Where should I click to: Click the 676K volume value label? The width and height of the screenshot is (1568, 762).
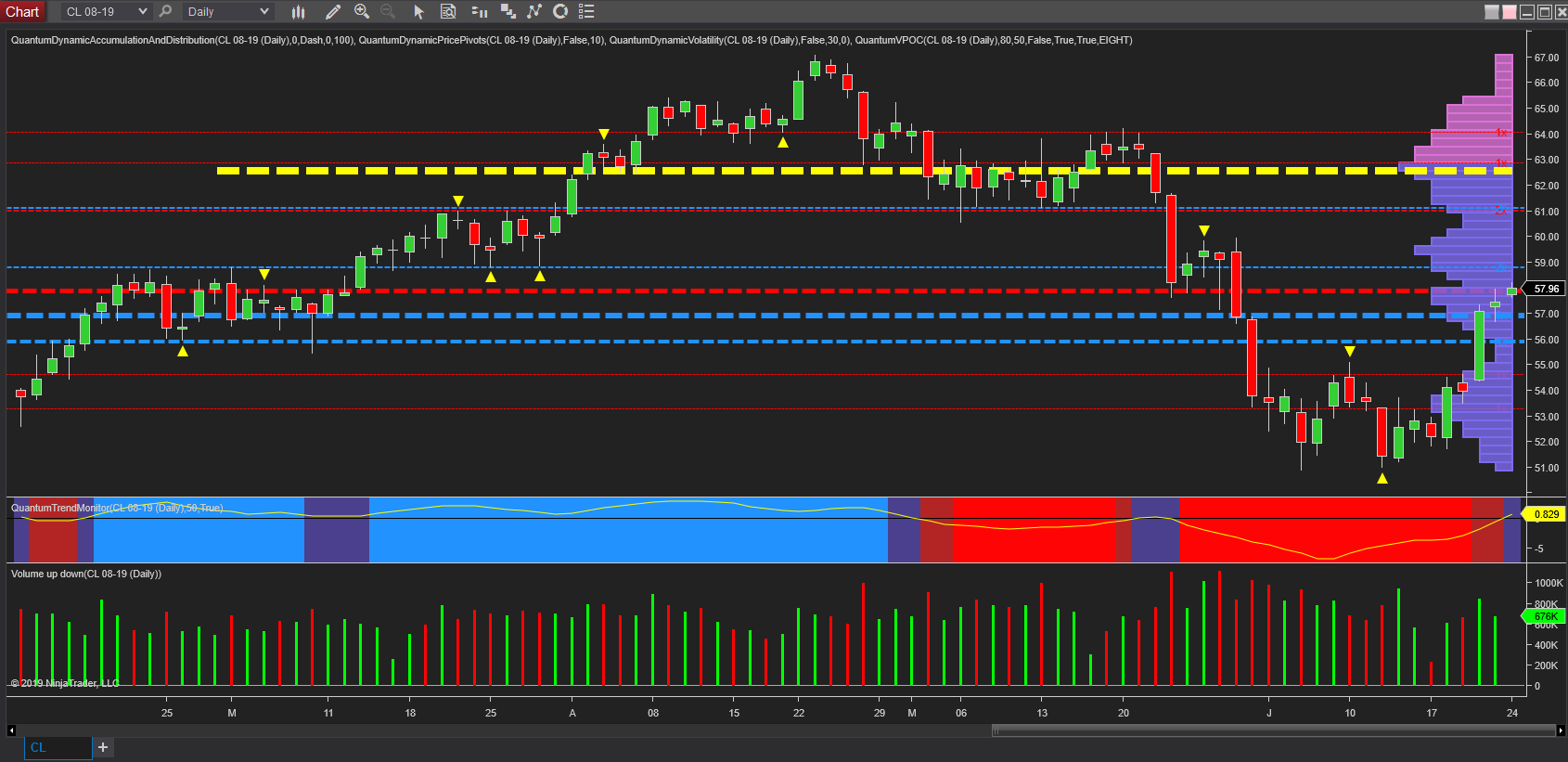point(1545,616)
